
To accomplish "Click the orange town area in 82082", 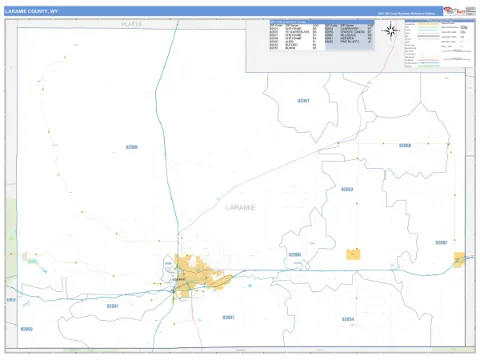I will click(459, 260).
